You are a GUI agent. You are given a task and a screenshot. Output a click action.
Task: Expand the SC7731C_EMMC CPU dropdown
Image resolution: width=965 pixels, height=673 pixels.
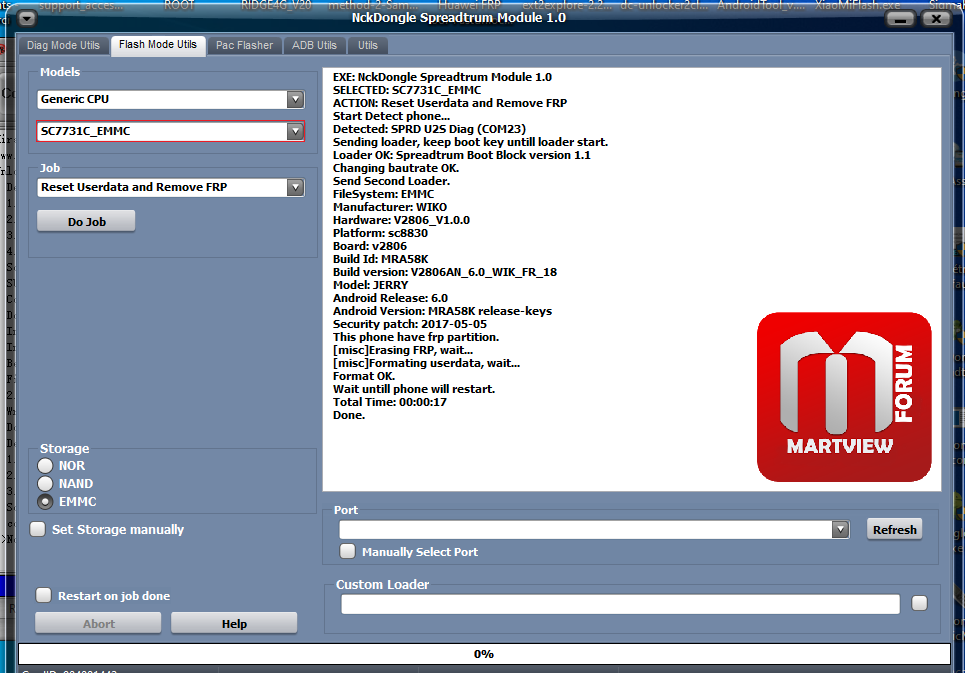coord(295,131)
